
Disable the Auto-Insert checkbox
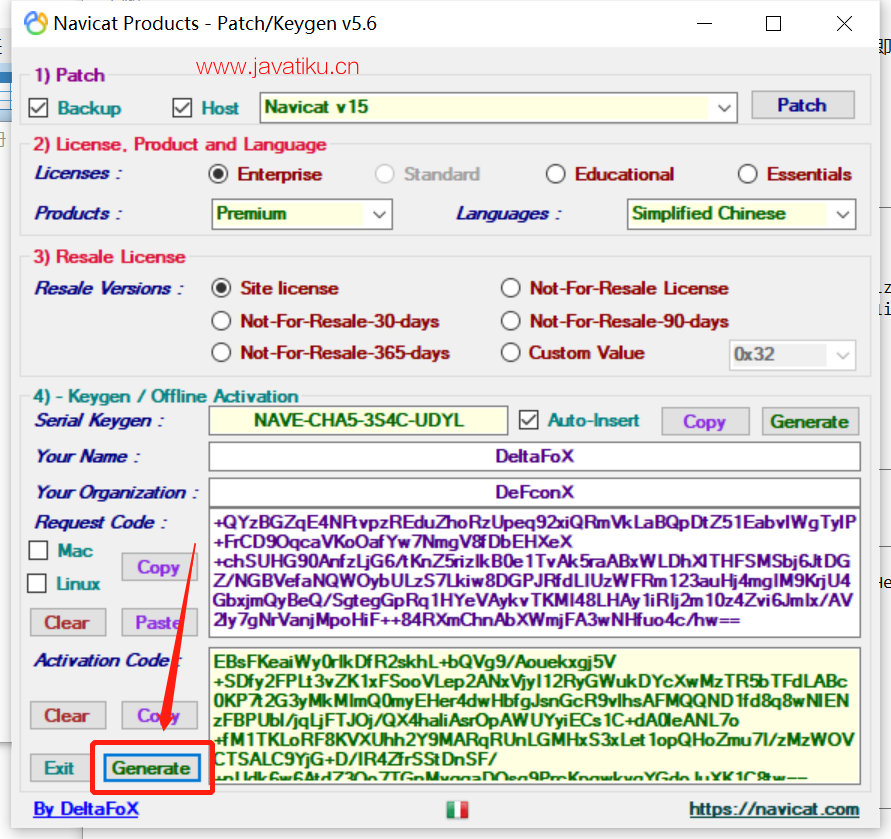pyautogui.click(x=529, y=420)
